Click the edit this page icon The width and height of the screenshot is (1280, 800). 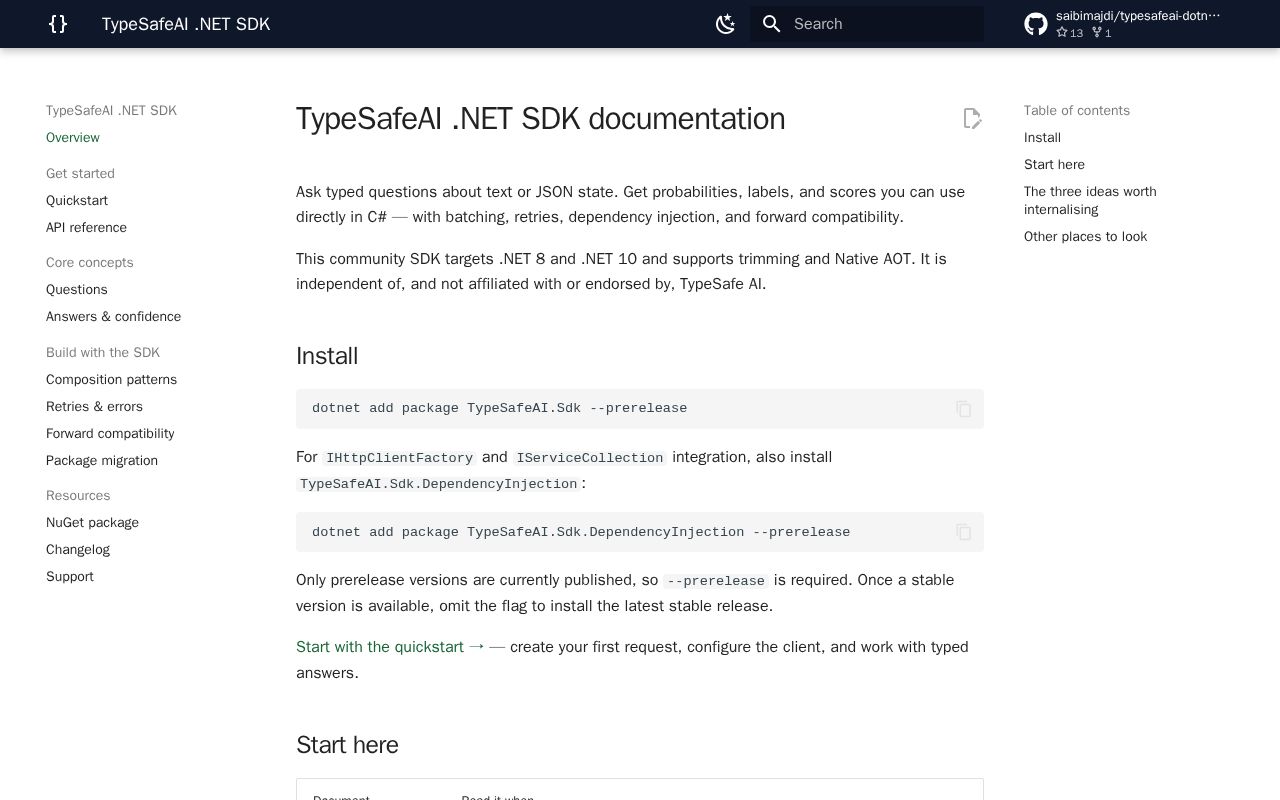[972, 119]
